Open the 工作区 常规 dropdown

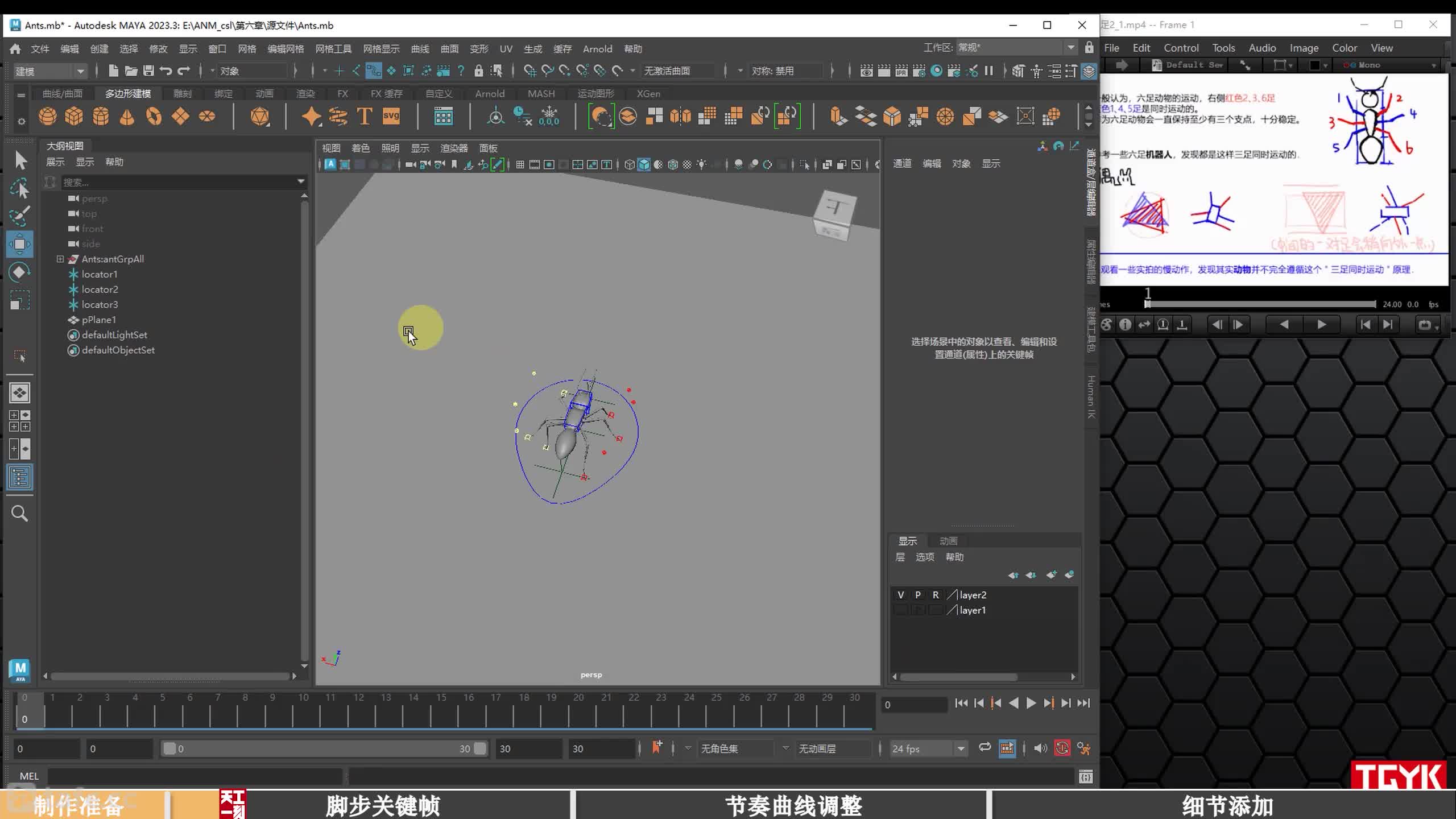click(1016, 48)
